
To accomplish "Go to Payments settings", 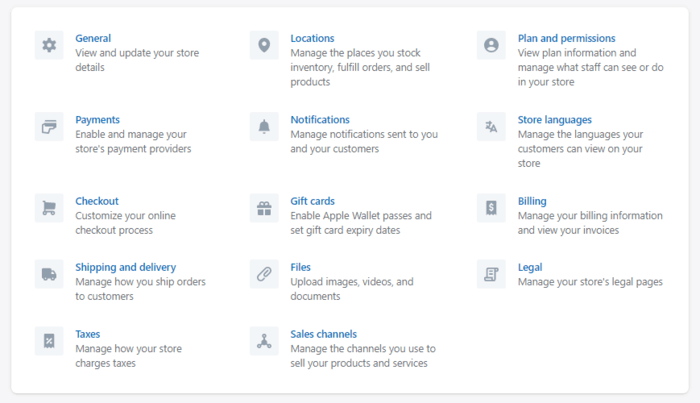I will 97,120.
